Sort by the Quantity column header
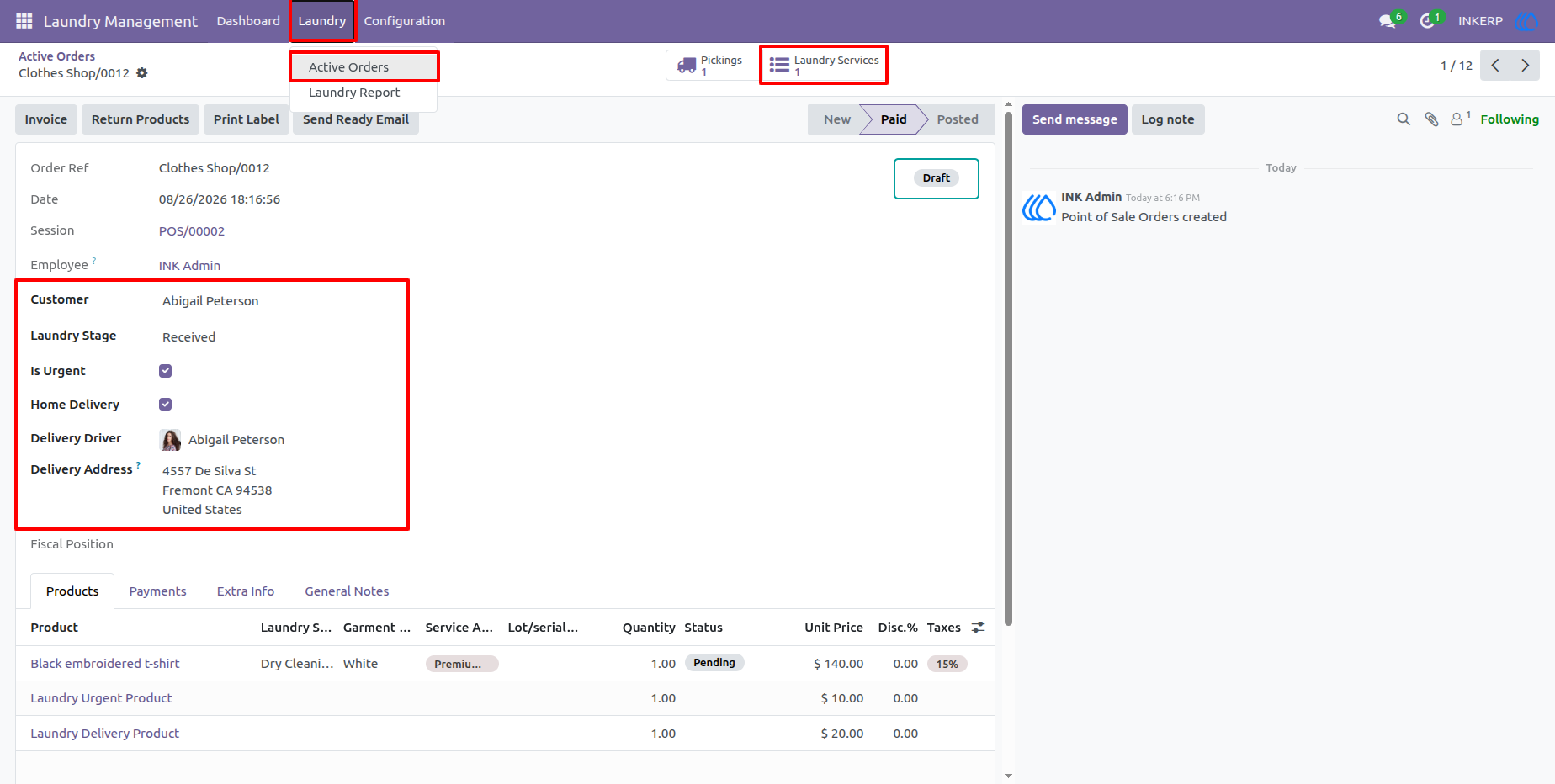 (648, 628)
